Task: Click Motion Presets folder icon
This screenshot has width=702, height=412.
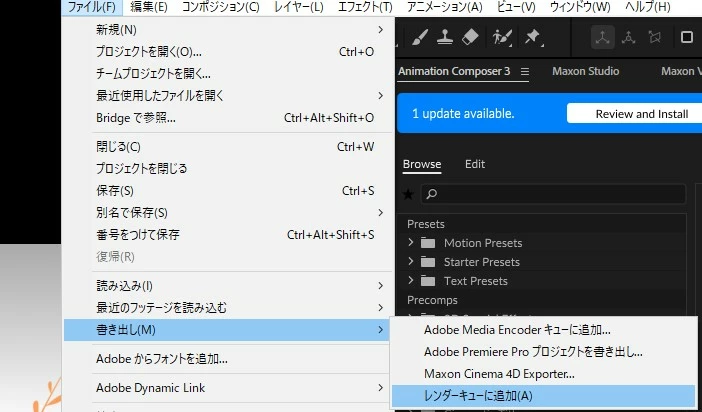Action: pyautogui.click(x=428, y=243)
